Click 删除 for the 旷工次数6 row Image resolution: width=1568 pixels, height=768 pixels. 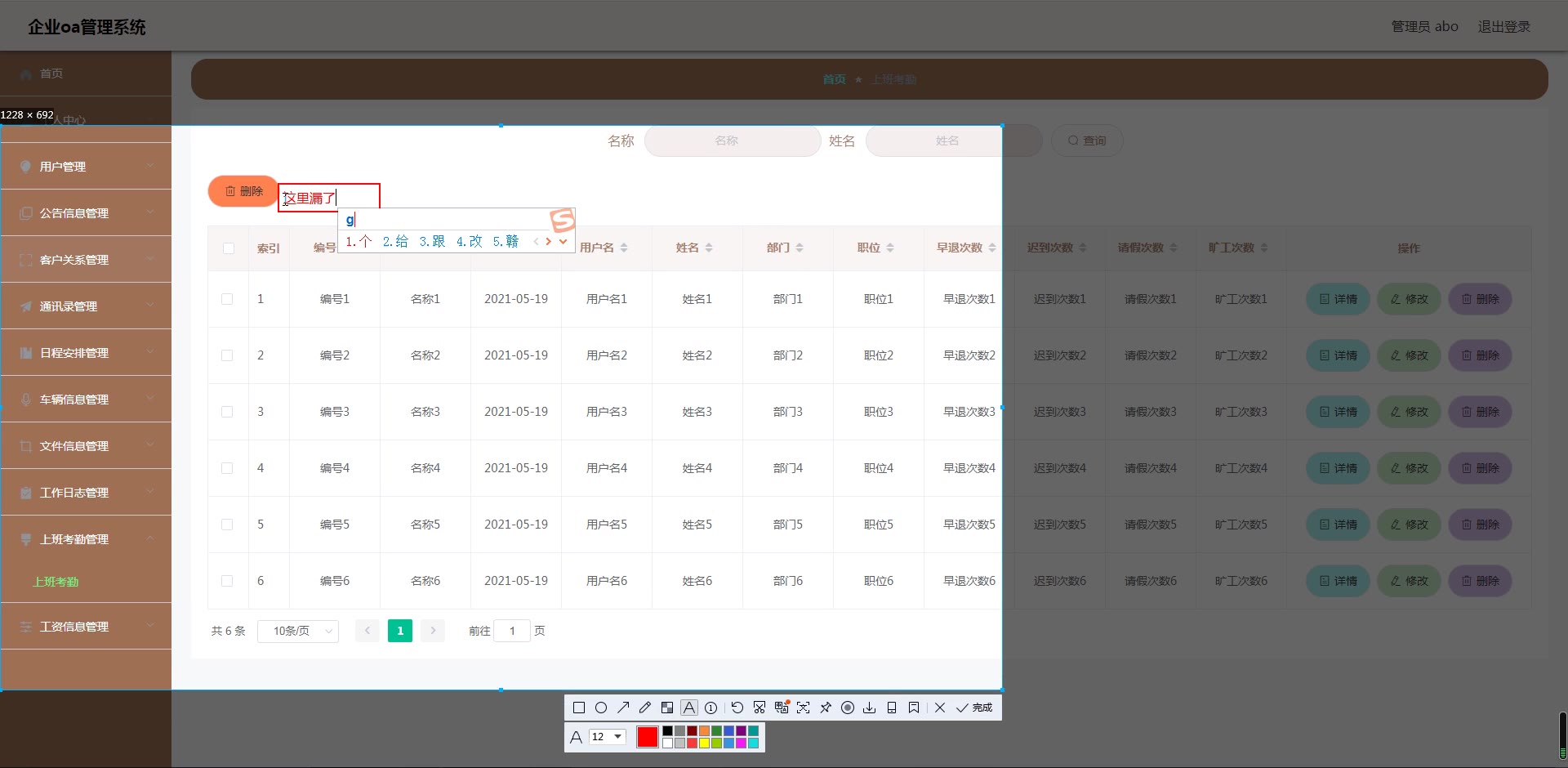click(x=1480, y=581)
